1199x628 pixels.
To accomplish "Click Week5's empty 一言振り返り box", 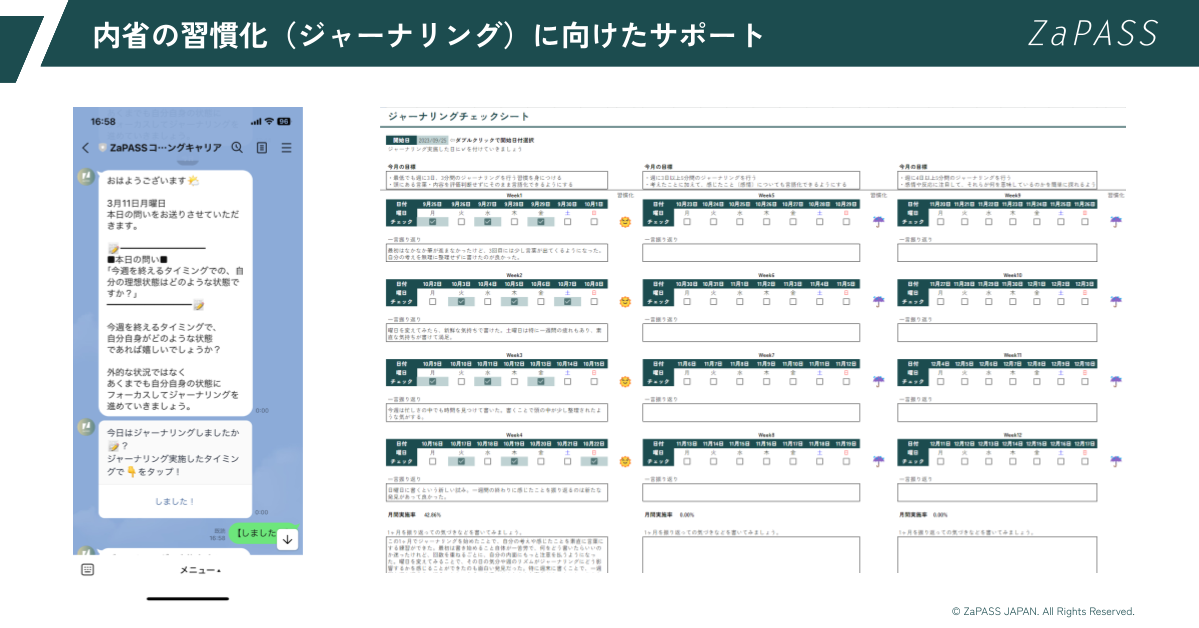I will [x=751, y=253].
